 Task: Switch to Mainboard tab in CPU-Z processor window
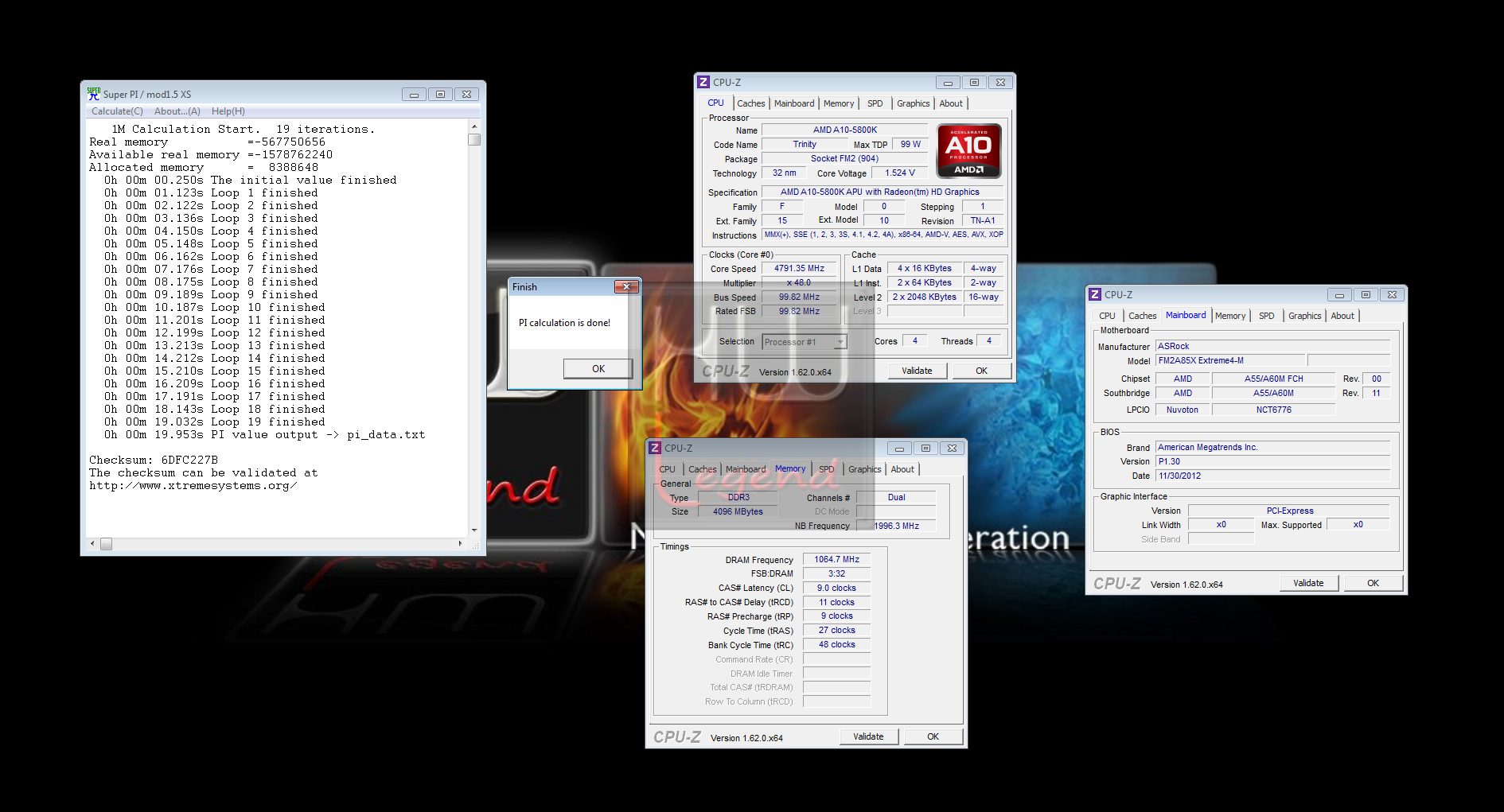tap(794, 103)
